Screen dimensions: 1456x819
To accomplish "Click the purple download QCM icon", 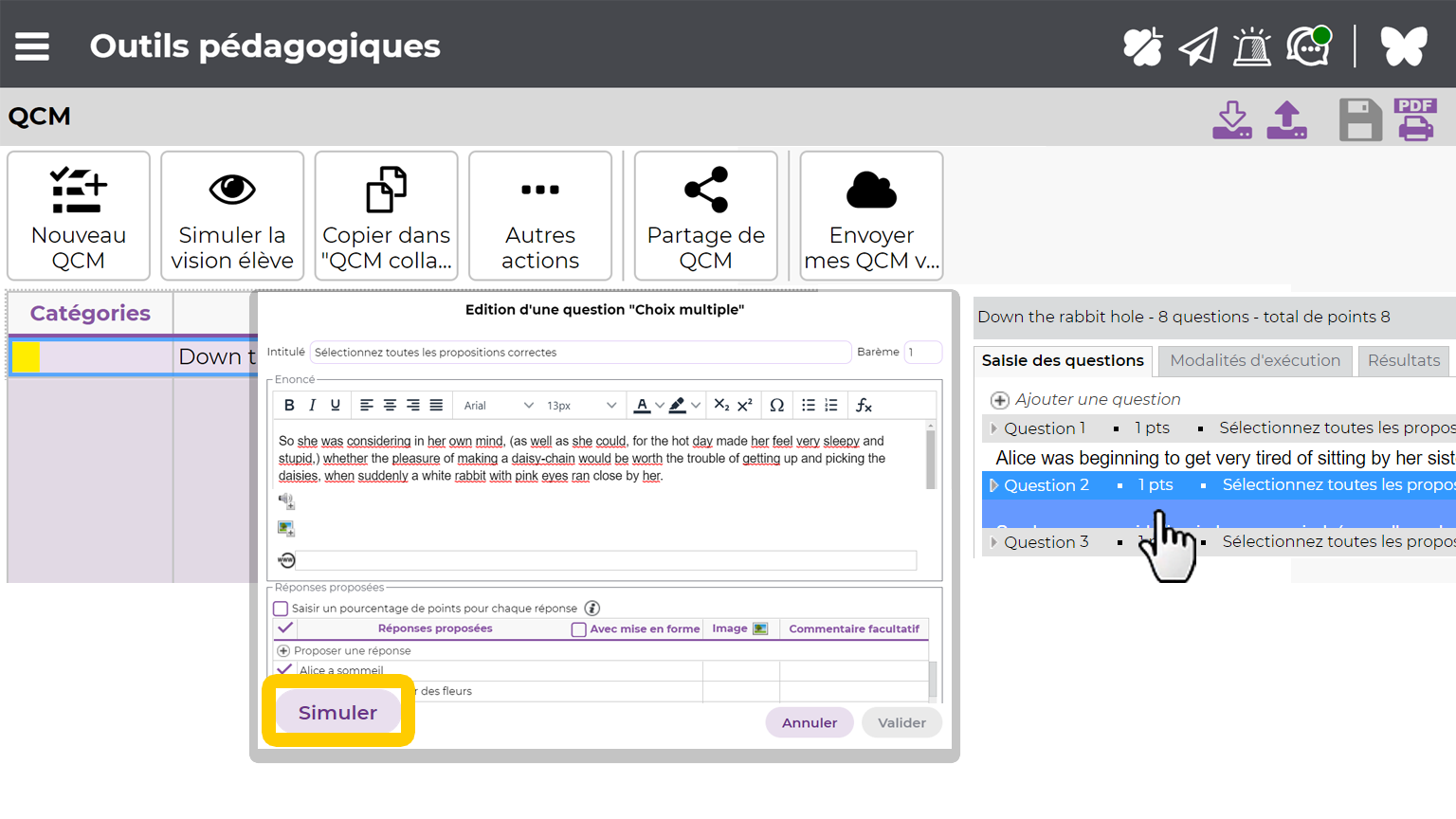I will (x=1232, y=120).
